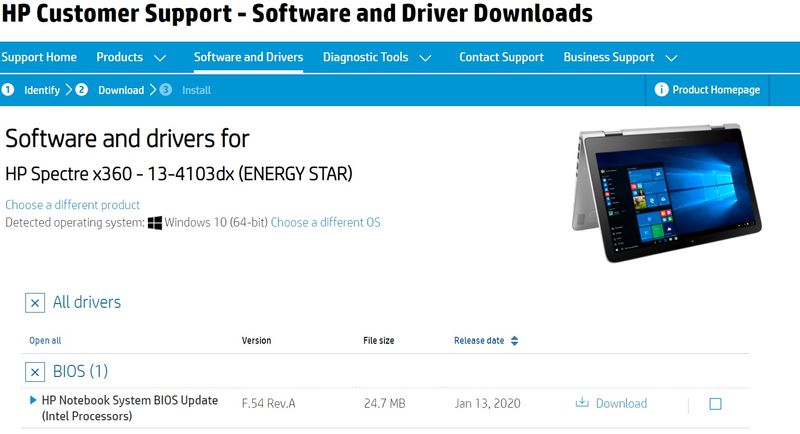Open the Products menu
The height and width of the screenshot is (434, 800).
coord(119,57)
